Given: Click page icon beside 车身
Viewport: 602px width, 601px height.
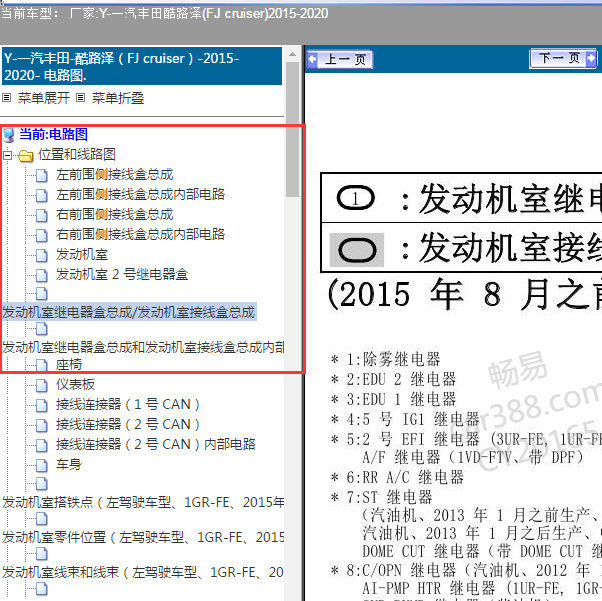Looking at the screenshot, I should [x=41, y=465].
